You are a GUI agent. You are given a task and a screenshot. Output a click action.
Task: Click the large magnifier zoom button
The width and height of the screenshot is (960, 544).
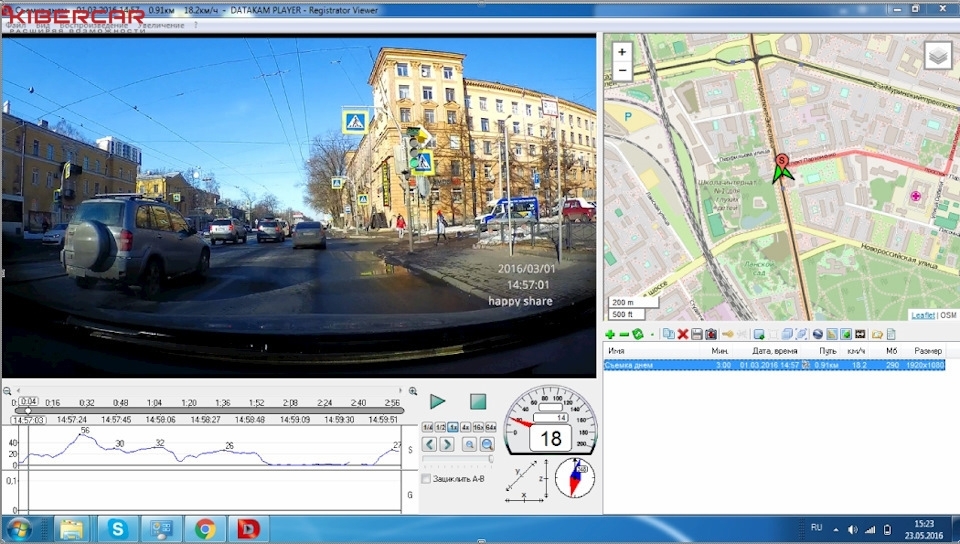pos(486,445)
